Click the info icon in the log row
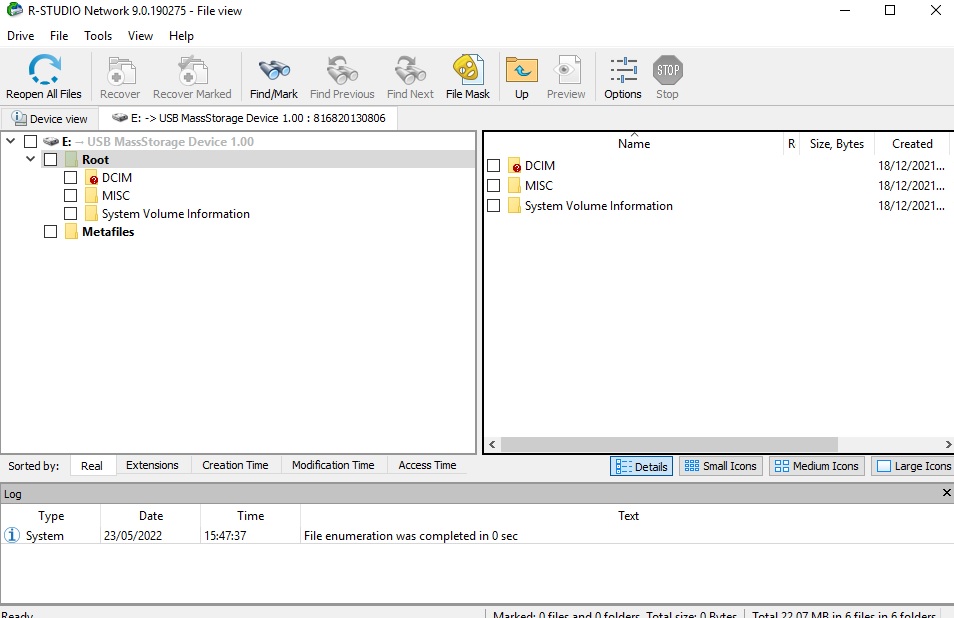The height and width of the screenshot is (618, 954). click(x=12, y=535)
